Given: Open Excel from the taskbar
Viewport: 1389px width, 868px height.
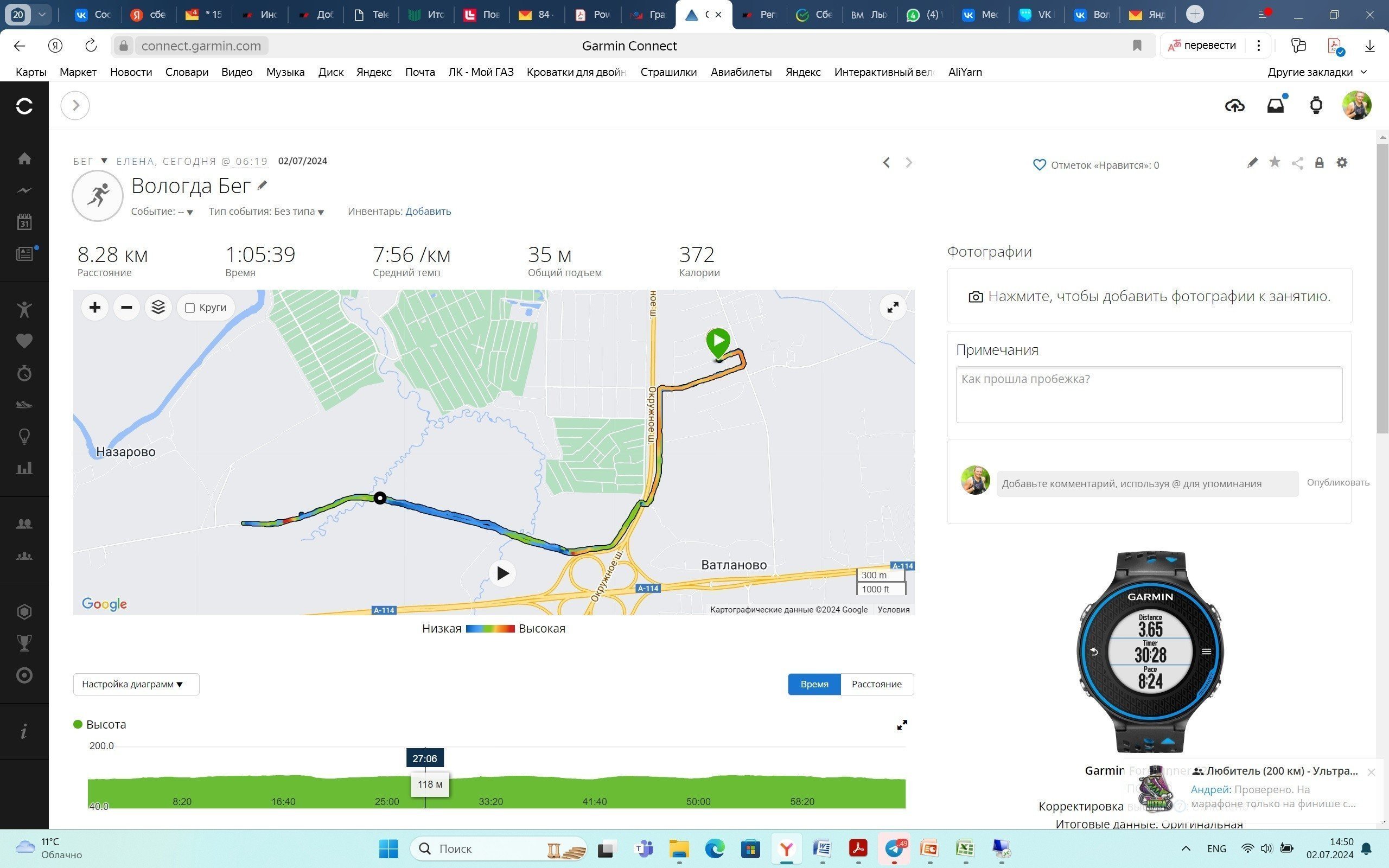Looking at the screenshot, I should 965,848.
